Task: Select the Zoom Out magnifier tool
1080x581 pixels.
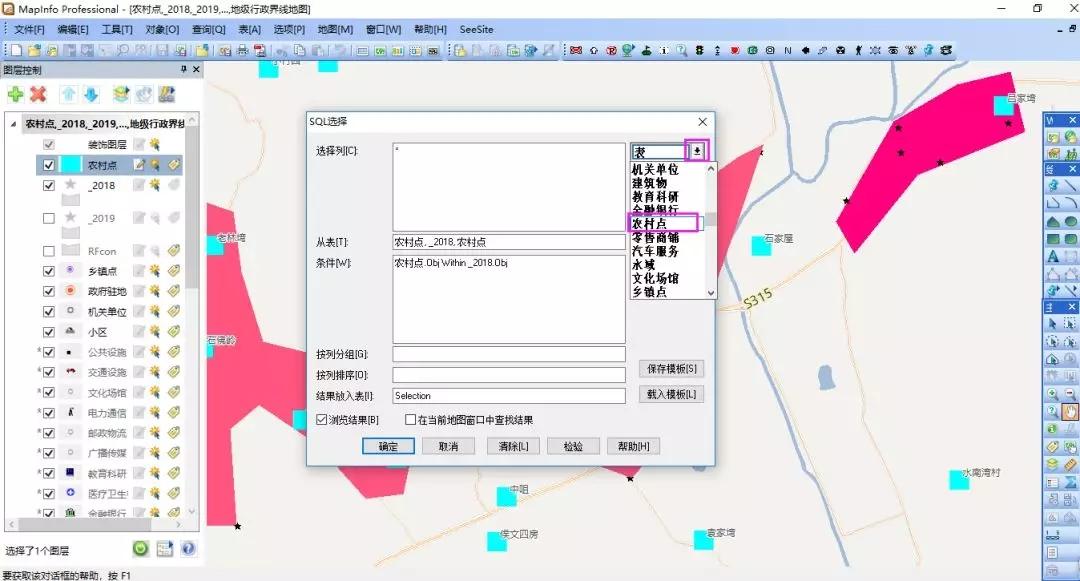Action: [x=1070, y=394]
